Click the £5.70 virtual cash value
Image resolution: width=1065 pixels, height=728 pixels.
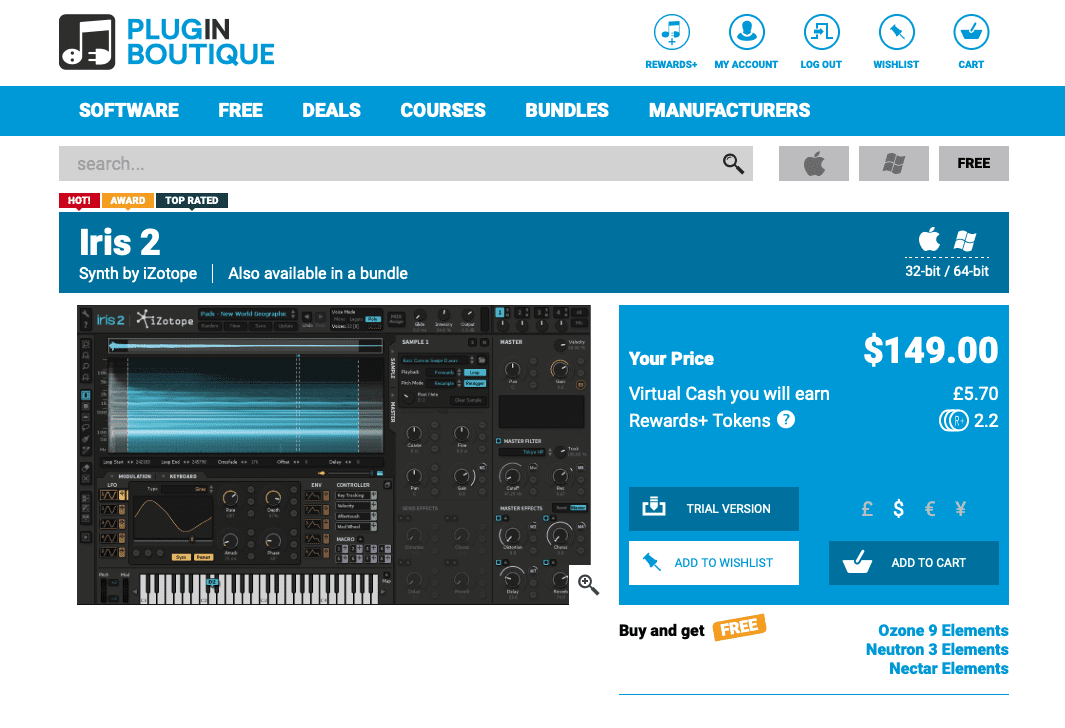(975, 394)
